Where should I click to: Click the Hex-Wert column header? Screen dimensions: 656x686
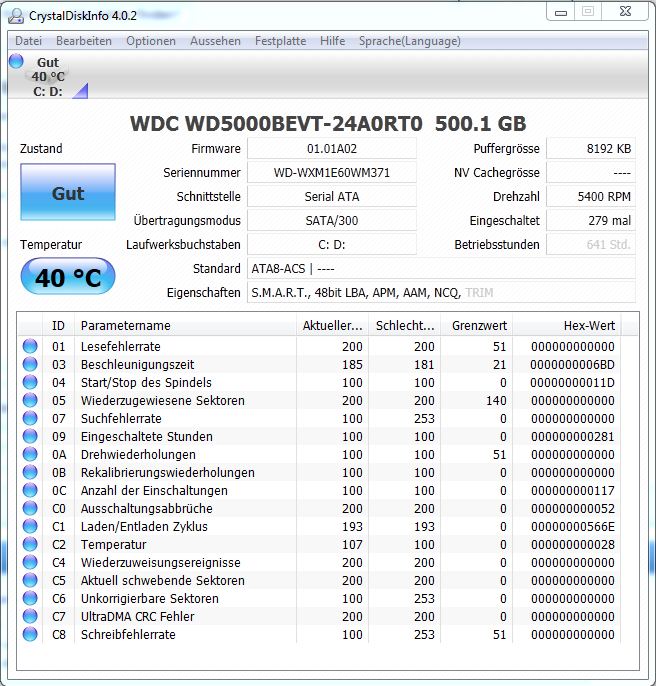click(567, 326)
